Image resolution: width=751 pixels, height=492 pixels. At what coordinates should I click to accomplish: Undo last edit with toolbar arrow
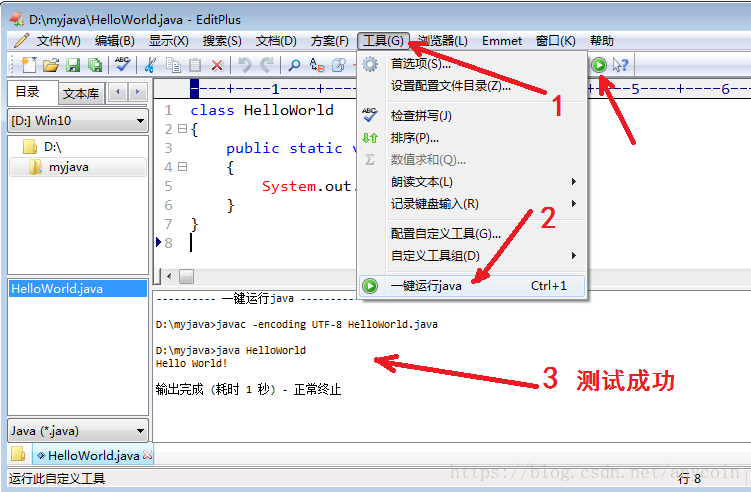click(245, 65)
